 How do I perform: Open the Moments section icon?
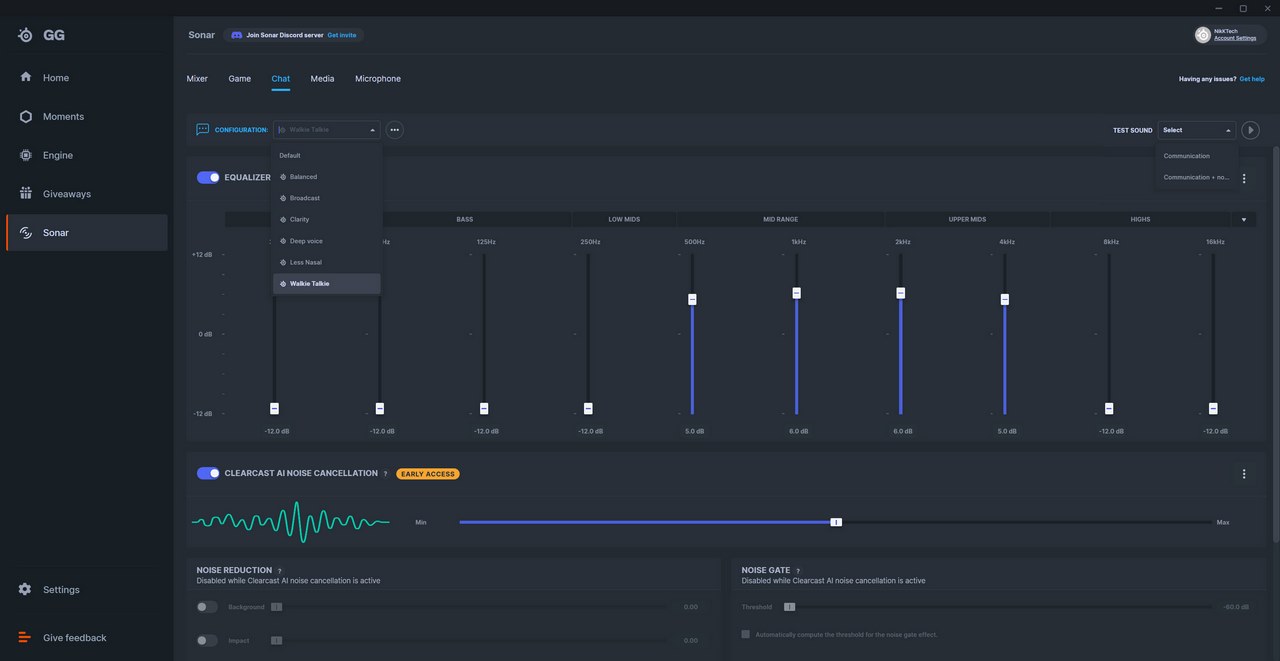[x=26, y=117]
